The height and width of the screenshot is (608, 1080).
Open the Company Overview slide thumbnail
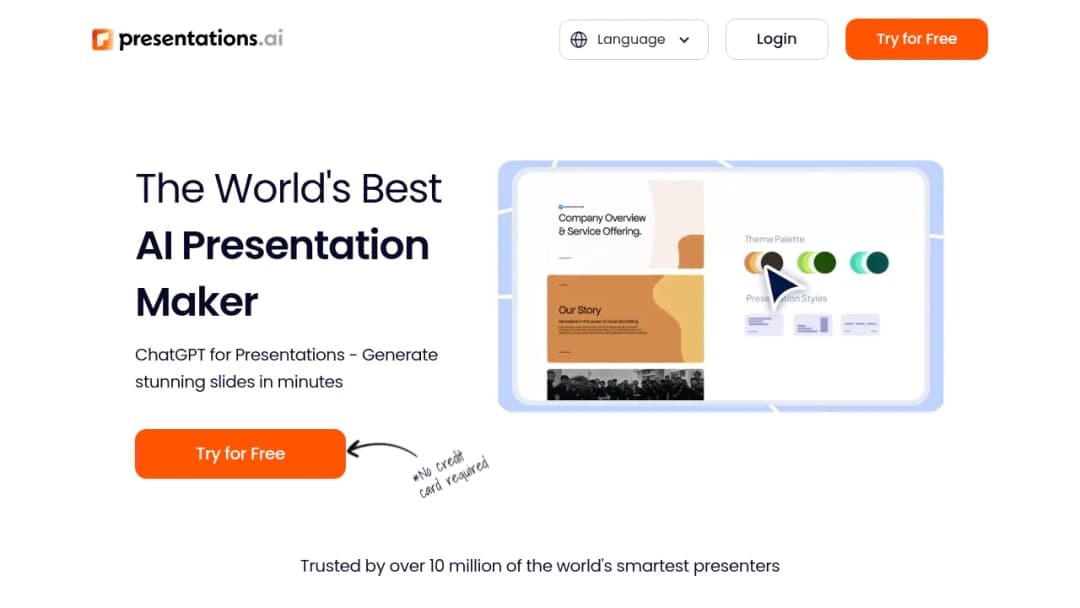[625, 224]
